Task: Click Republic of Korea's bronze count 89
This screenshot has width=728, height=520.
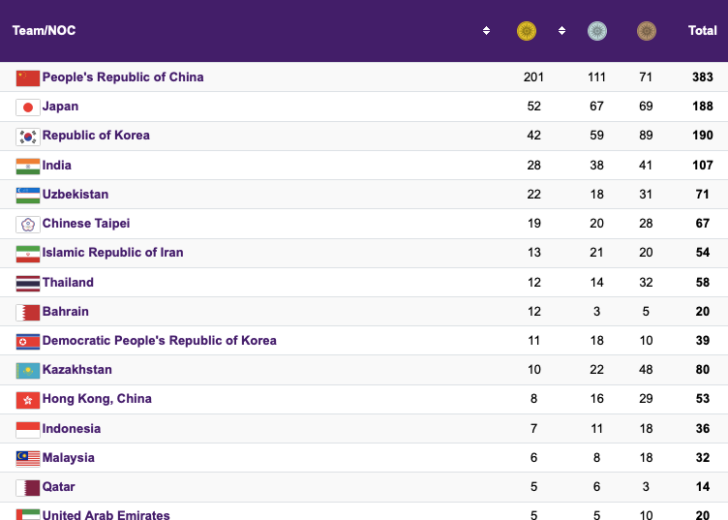Action: click(646, 136)
